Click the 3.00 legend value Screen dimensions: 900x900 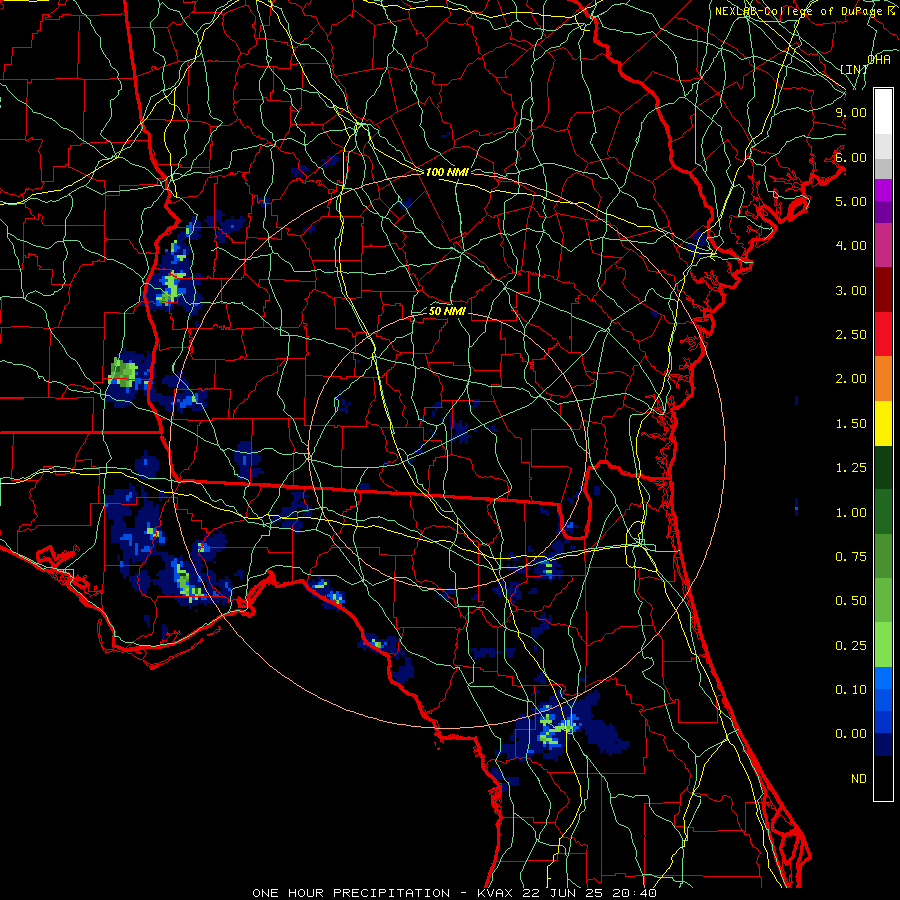point(851,290)
